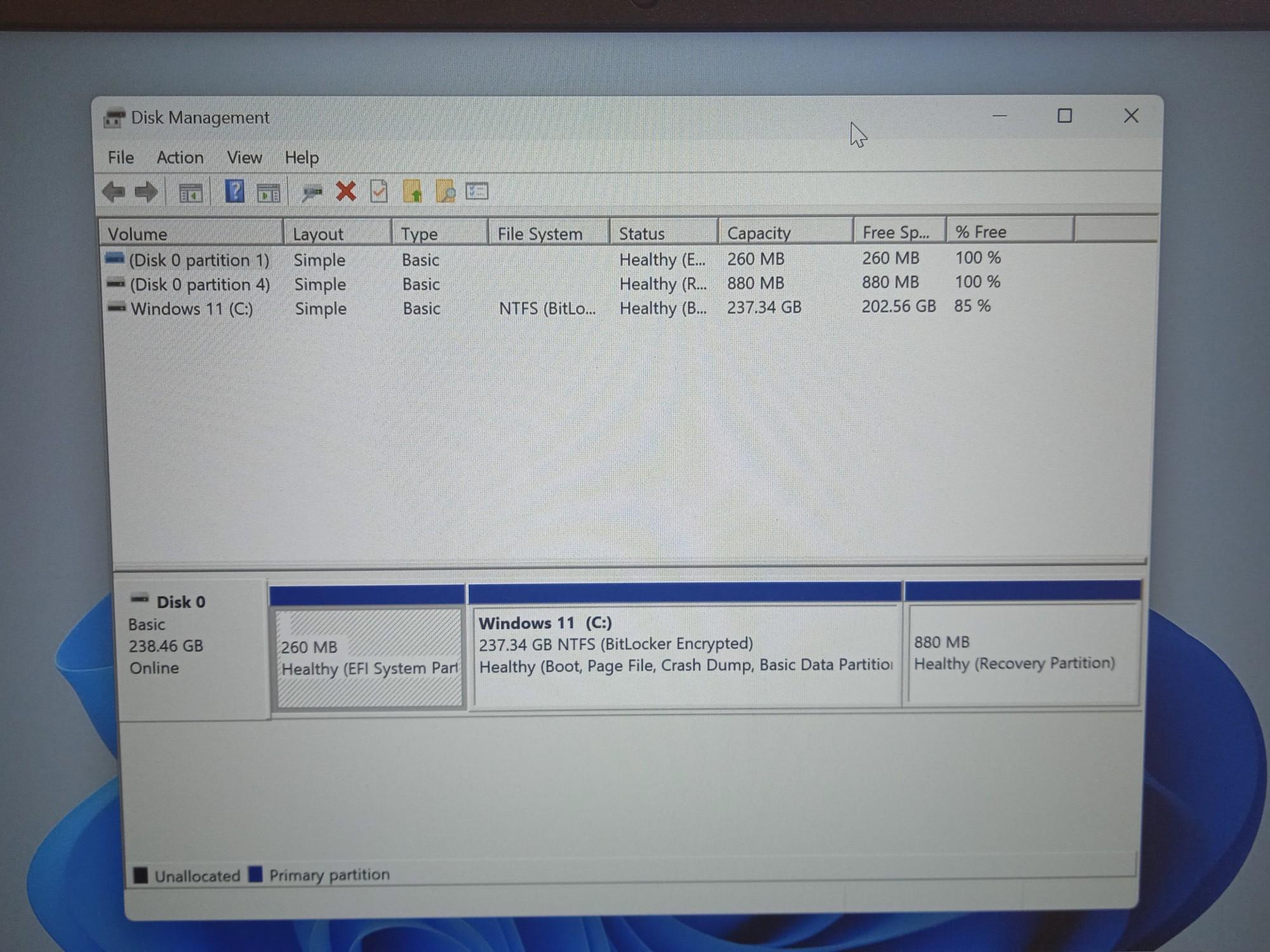Click the Healthy (R... status cell
Viewport: 1270px width, 952px height.
[x=663, y=284]
